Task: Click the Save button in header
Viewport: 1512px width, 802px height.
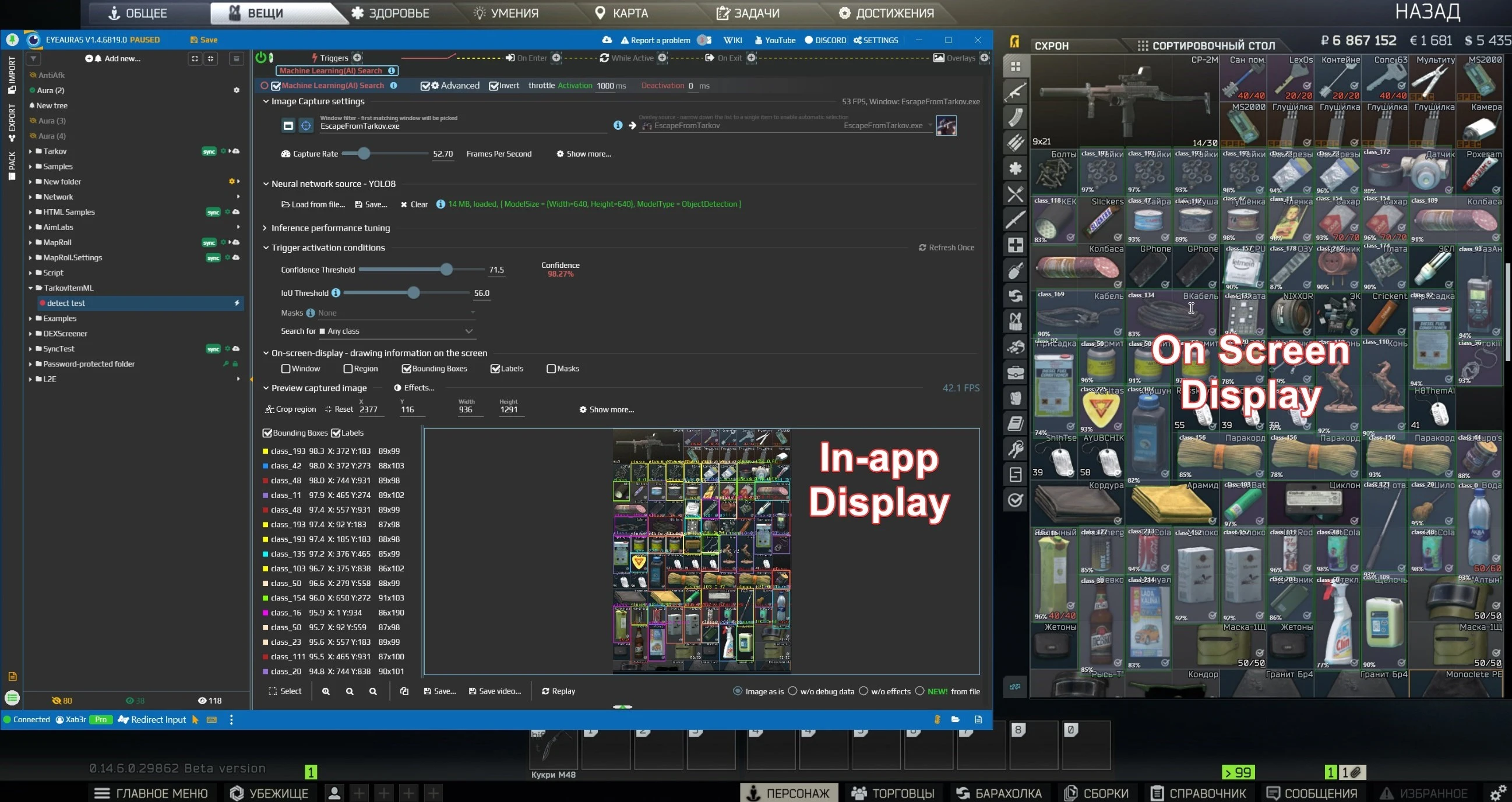Action: 204,40
